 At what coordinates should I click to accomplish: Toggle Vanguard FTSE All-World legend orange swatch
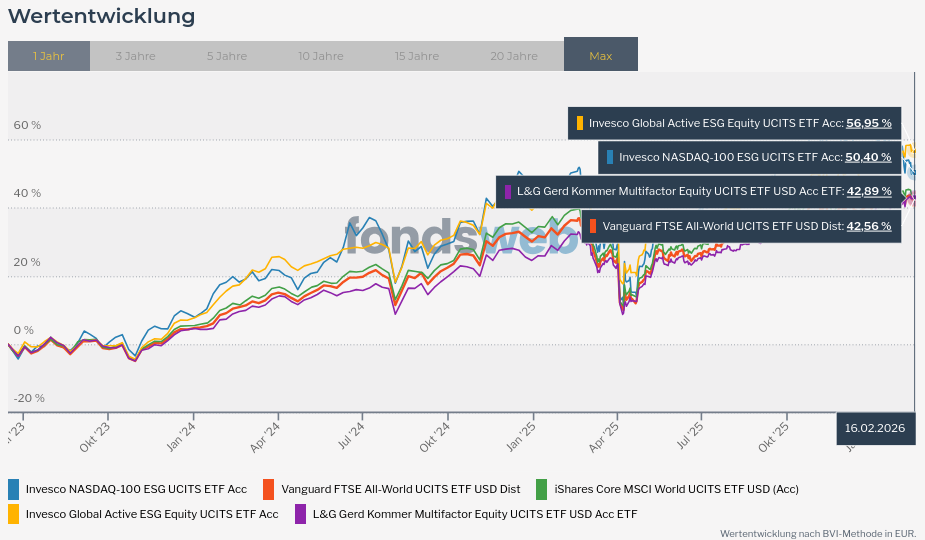pos(269,489)
